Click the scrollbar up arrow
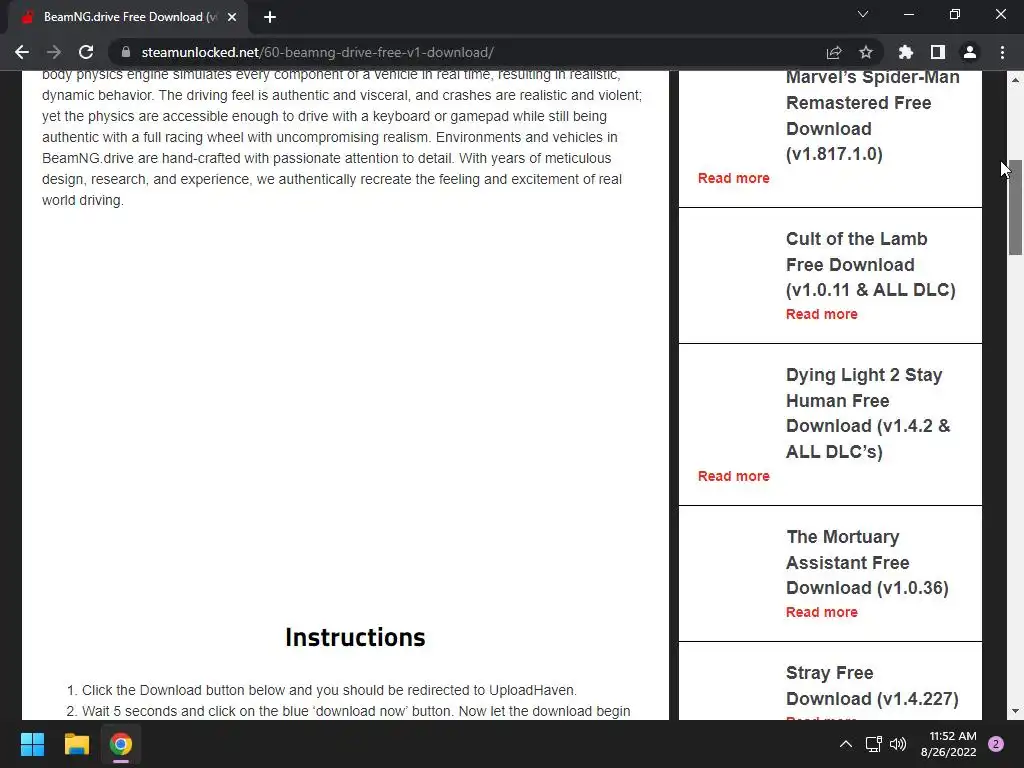Viewport: 1024px width, 768px height. pos(1015,80)
